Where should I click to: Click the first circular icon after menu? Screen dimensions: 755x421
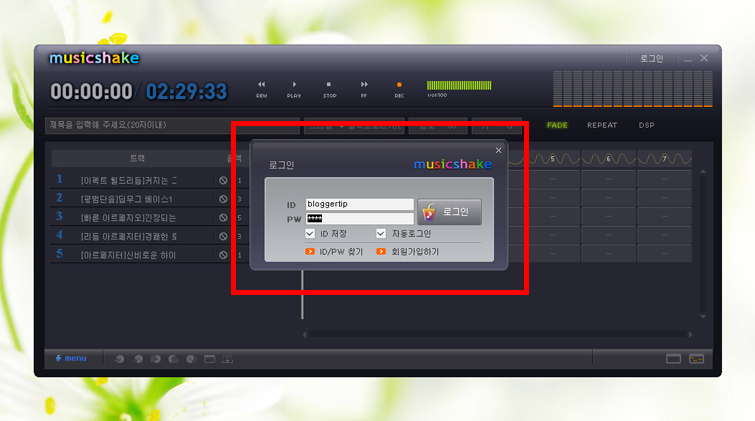119,359
